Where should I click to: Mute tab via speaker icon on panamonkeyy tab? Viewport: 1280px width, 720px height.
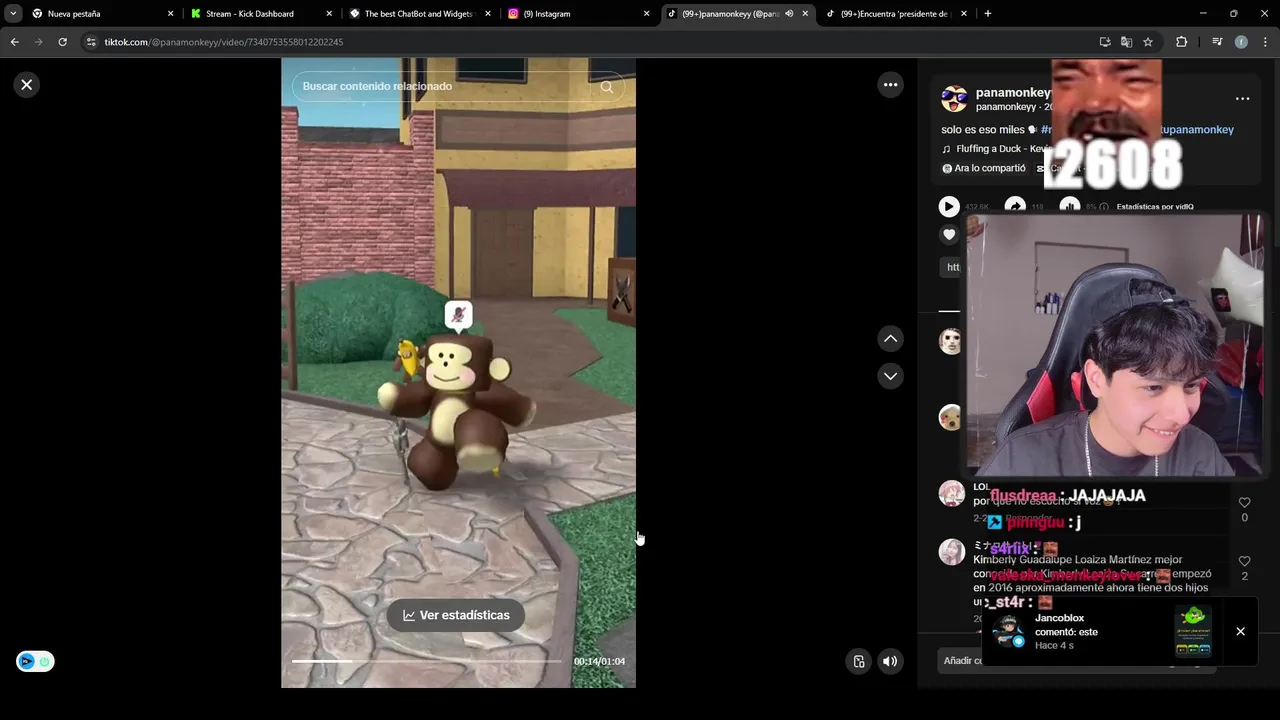point(789,14)
